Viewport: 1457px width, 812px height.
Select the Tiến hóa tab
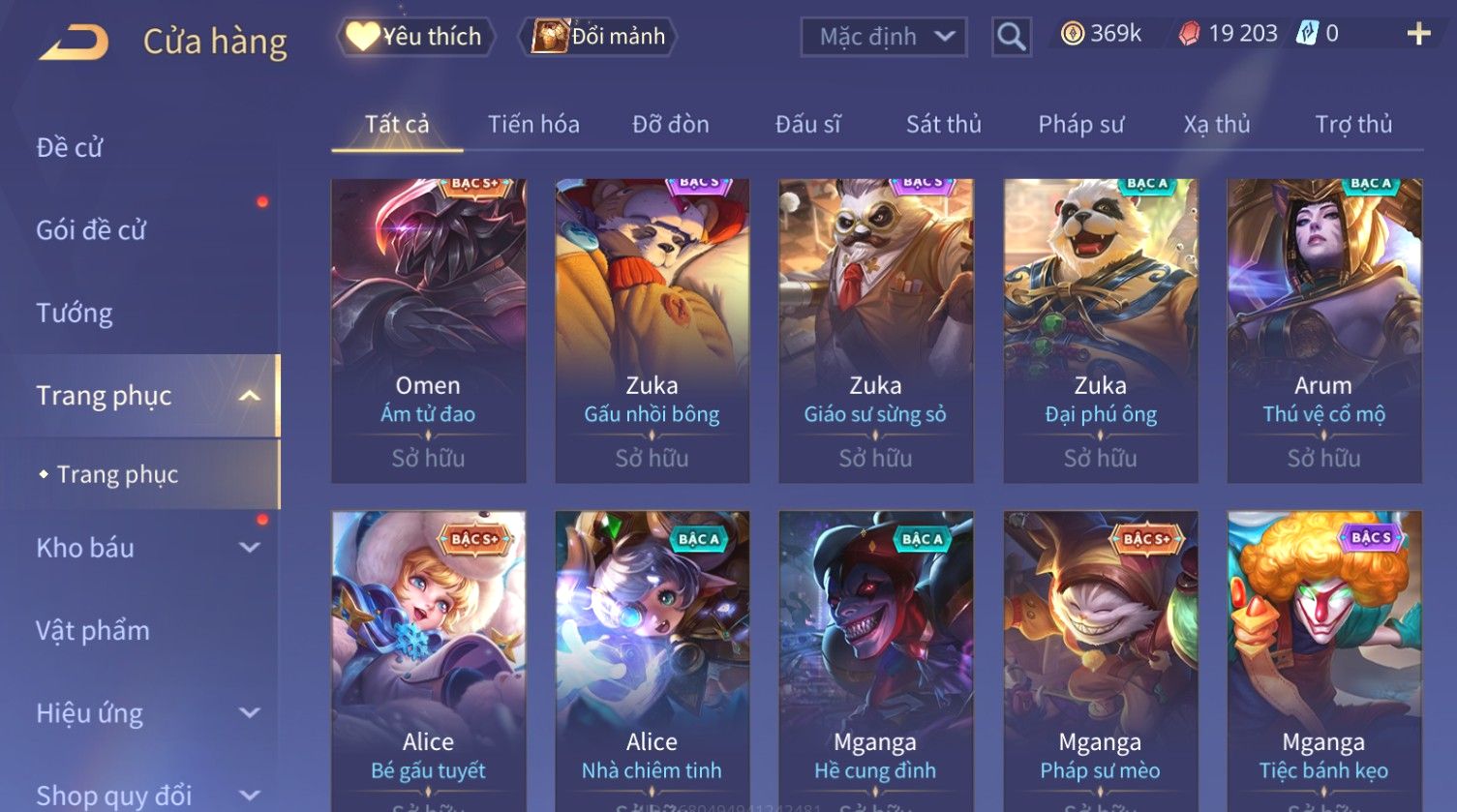pyautogui.click(x=533, y=124)
